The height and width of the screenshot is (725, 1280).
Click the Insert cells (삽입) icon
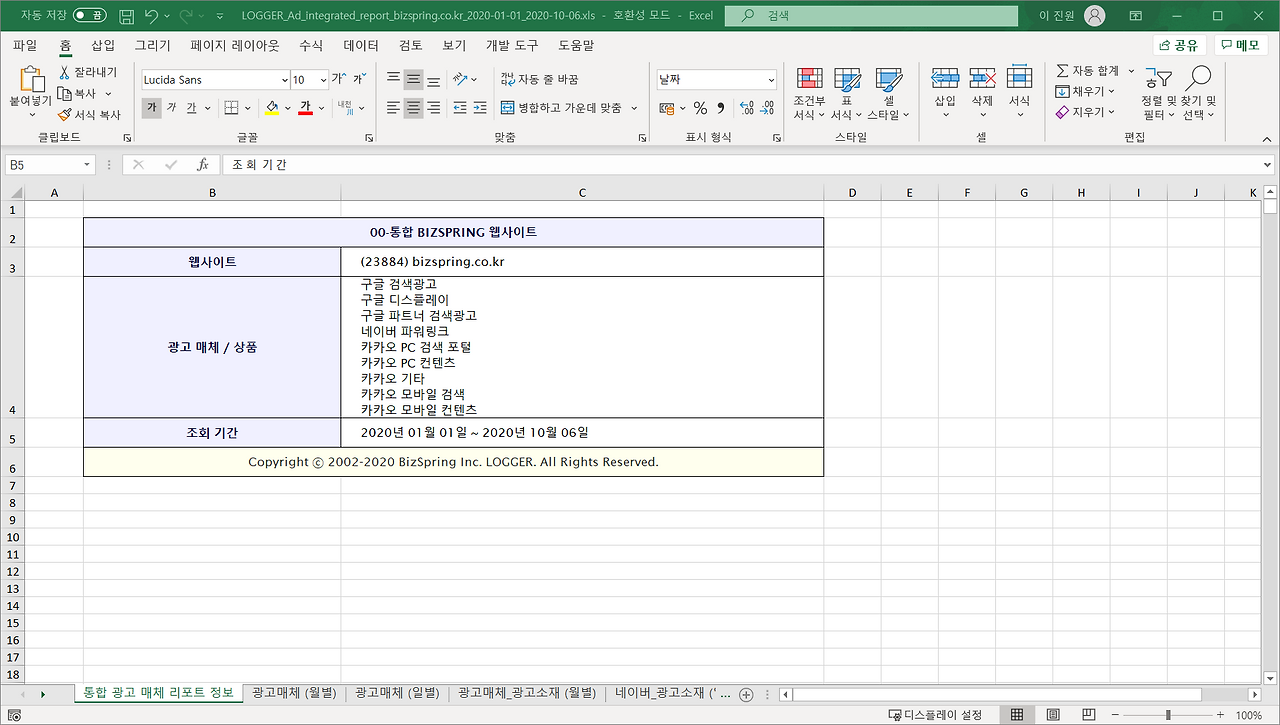point(945,80)
